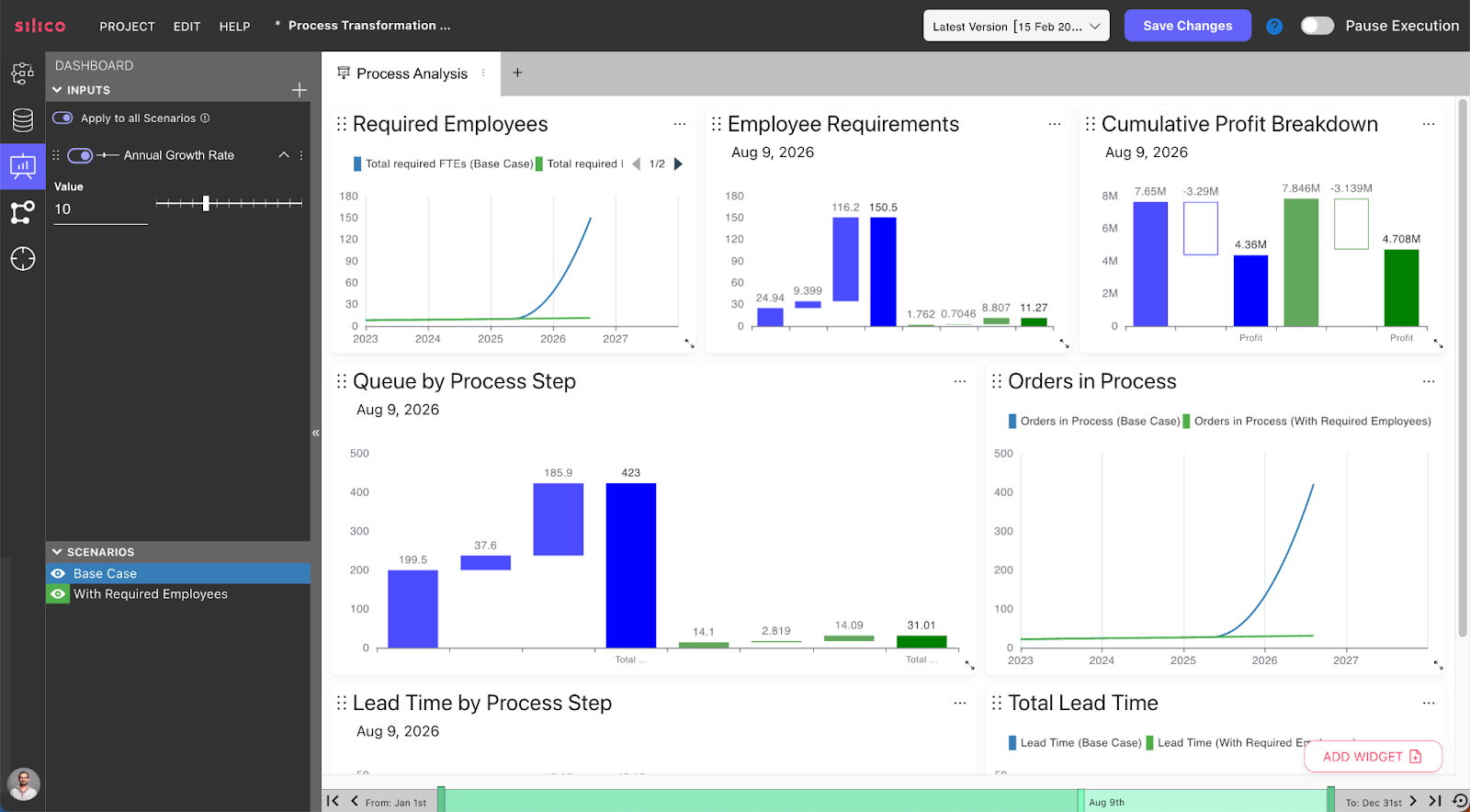
Task: Open the database icon in left sidebar
Action: tap(23, 119)
